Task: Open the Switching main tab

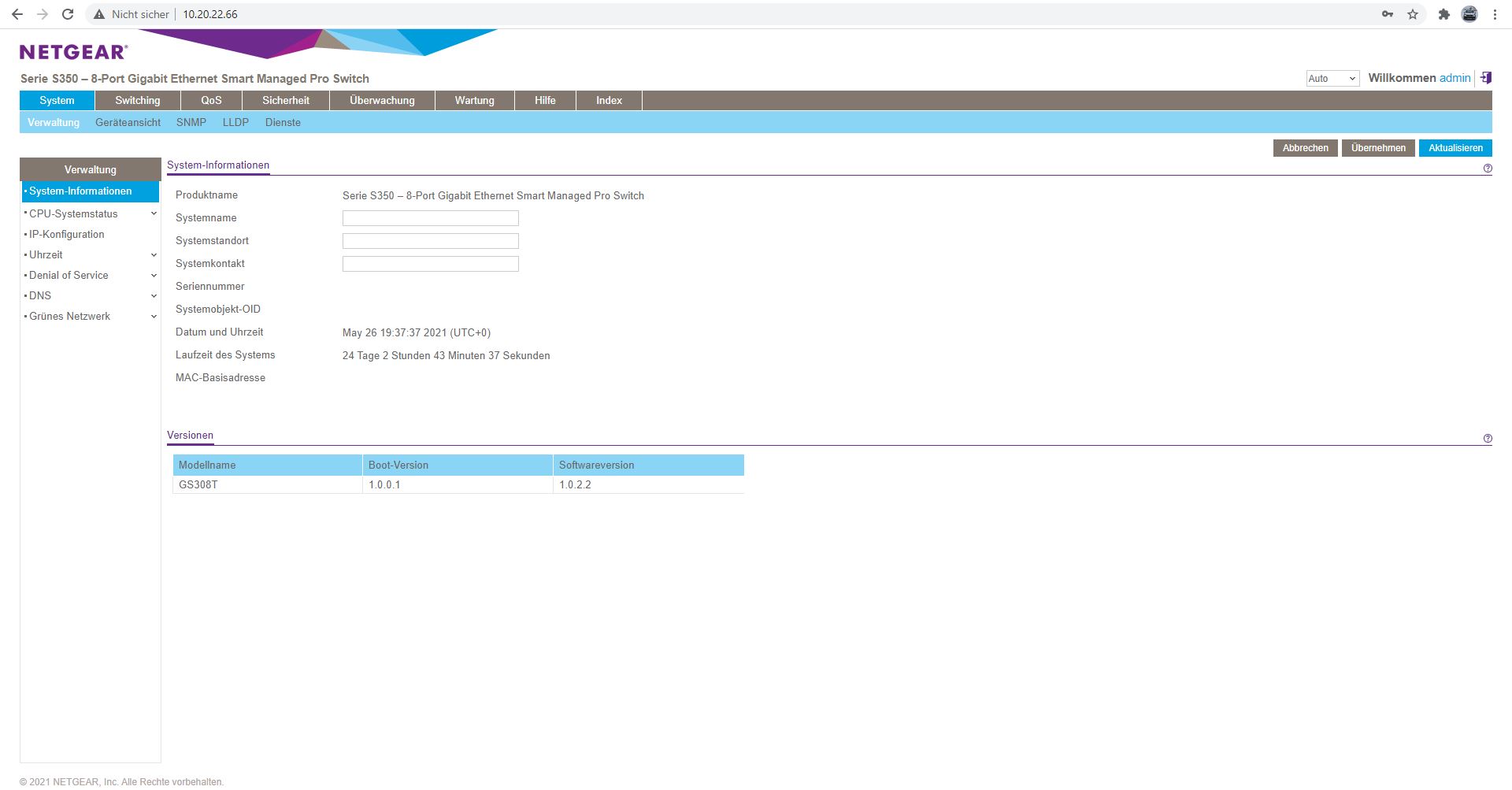Action: pyautogui.click(x=138, y=101)
